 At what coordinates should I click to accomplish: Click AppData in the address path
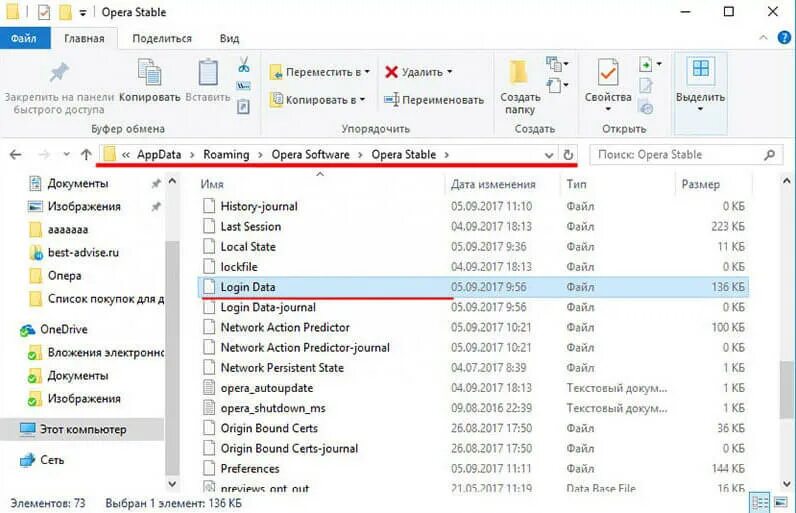[x=159, y=155]
